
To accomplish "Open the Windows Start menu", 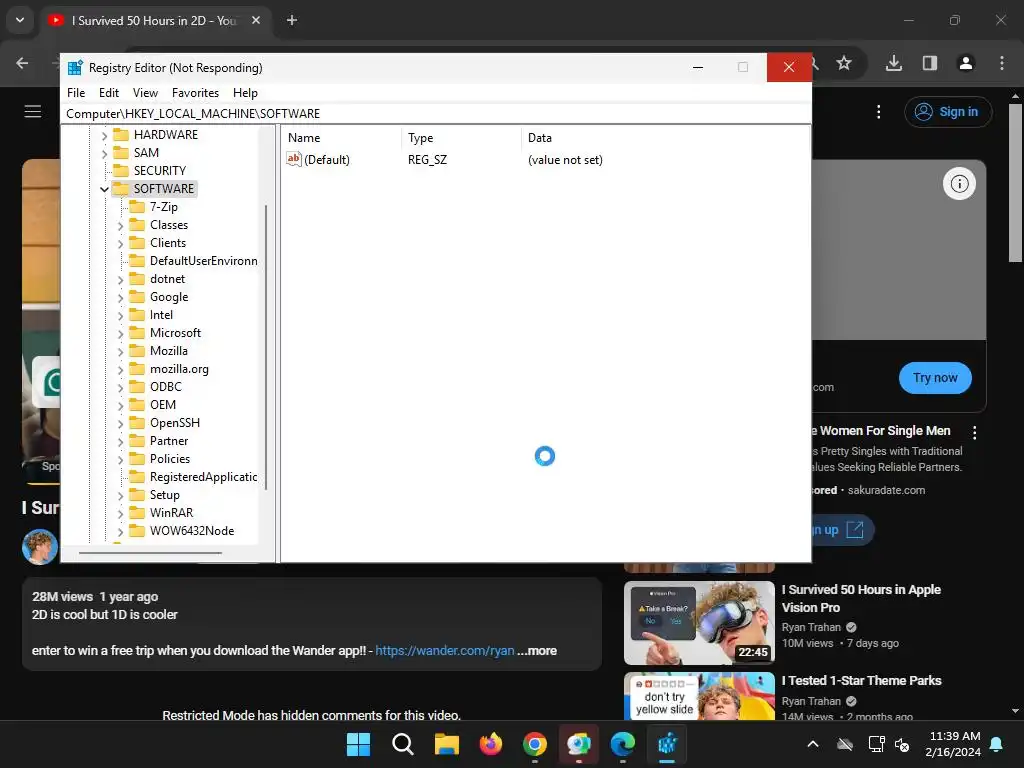I will [358, 744].
